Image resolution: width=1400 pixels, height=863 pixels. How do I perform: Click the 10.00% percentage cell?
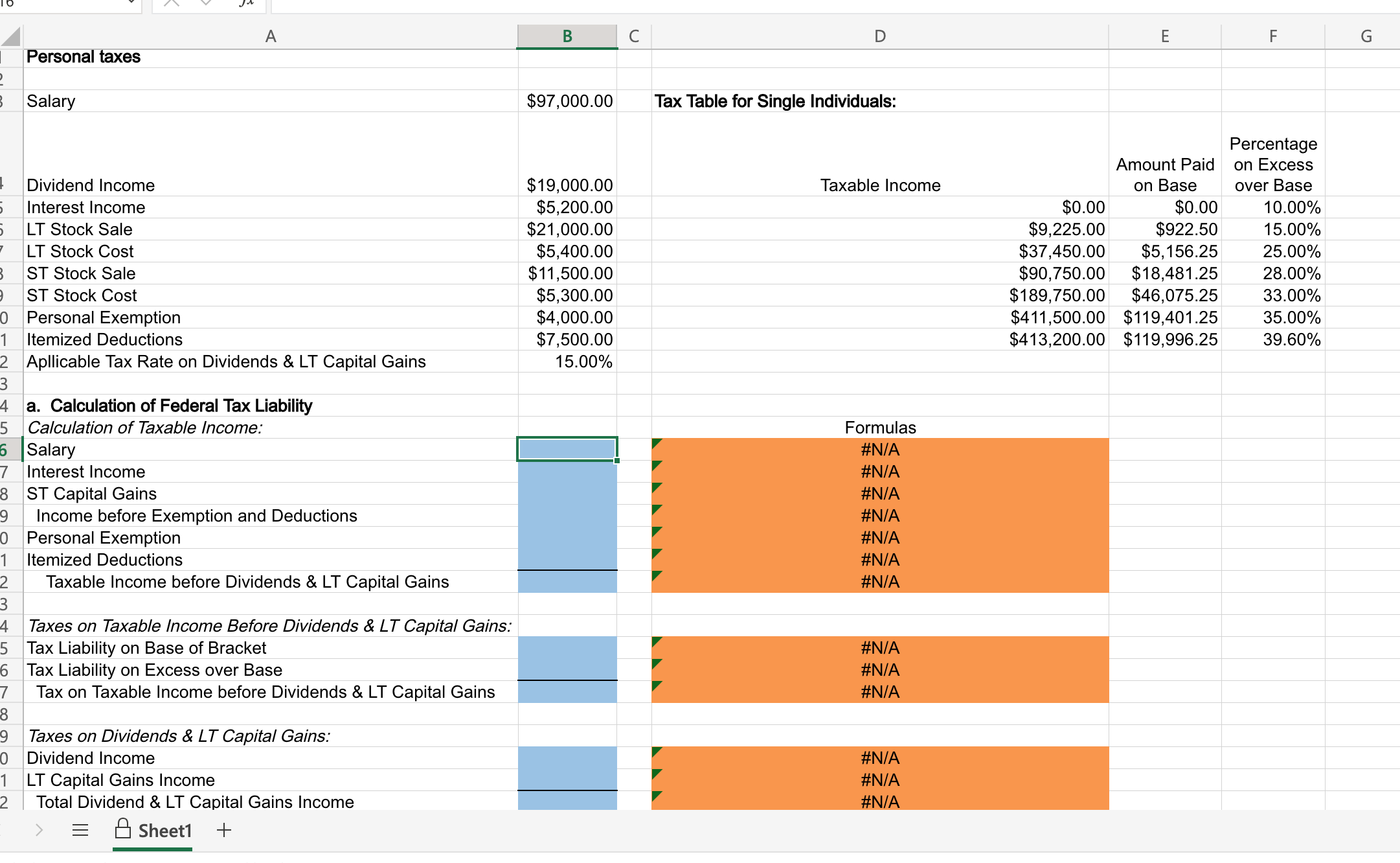1273,207
